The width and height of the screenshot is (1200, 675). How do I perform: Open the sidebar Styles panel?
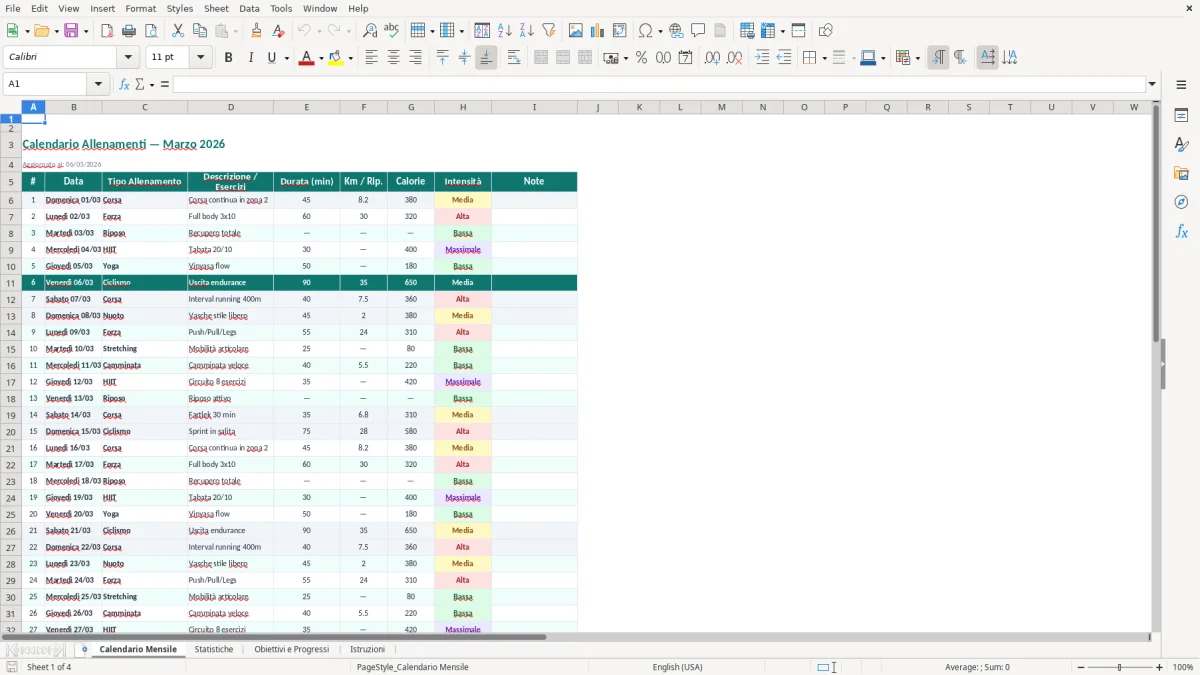tap(1181, 144)
